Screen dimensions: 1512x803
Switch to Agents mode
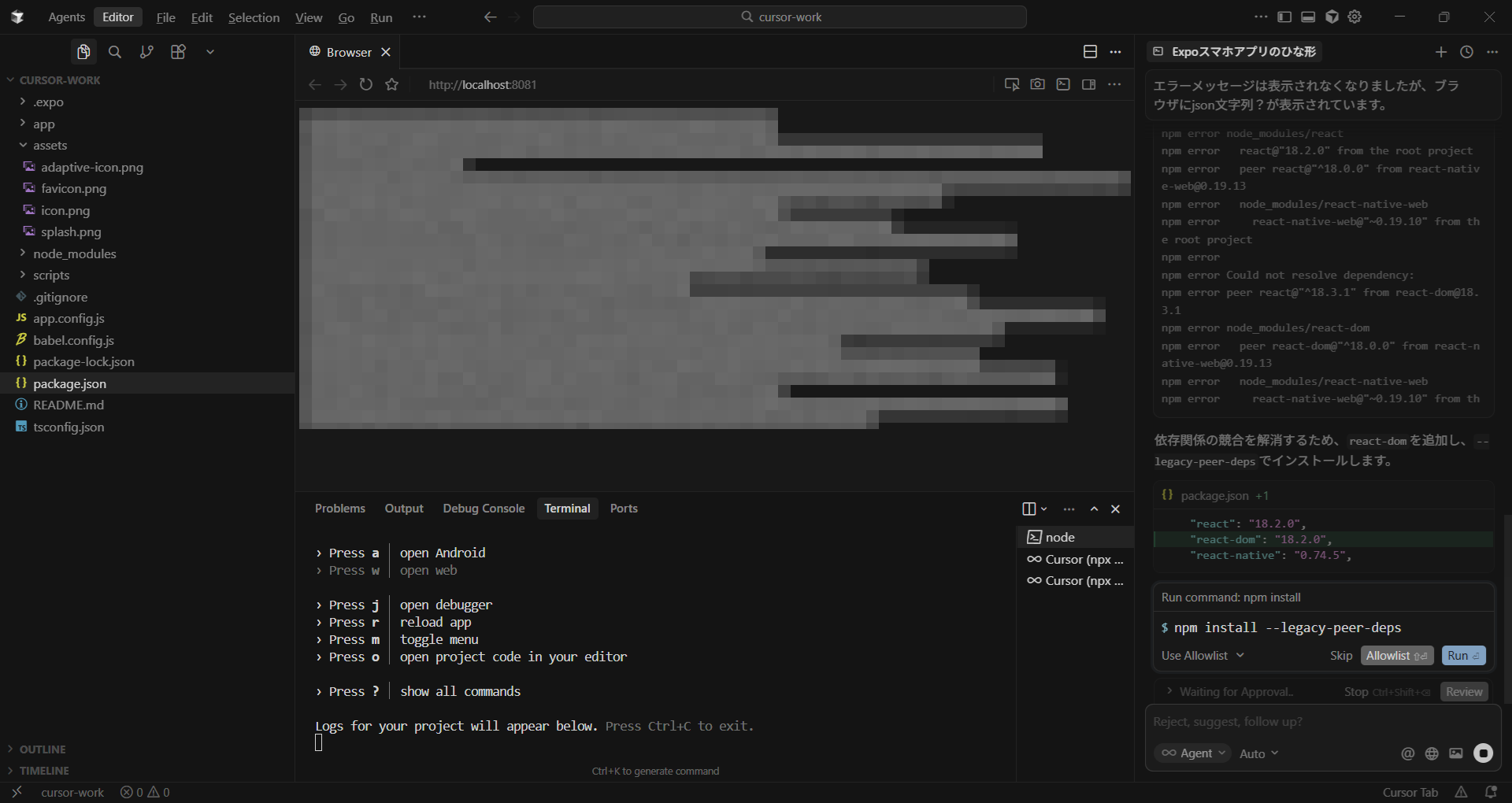tap(66, 17)
